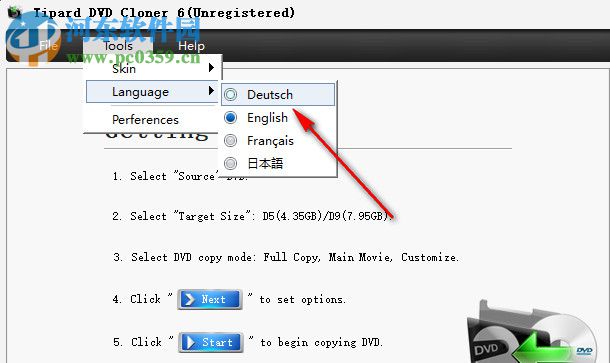Screen dimensions: 610x363
Task: Select Deutsch language radio button
Action: pos(230,95)
